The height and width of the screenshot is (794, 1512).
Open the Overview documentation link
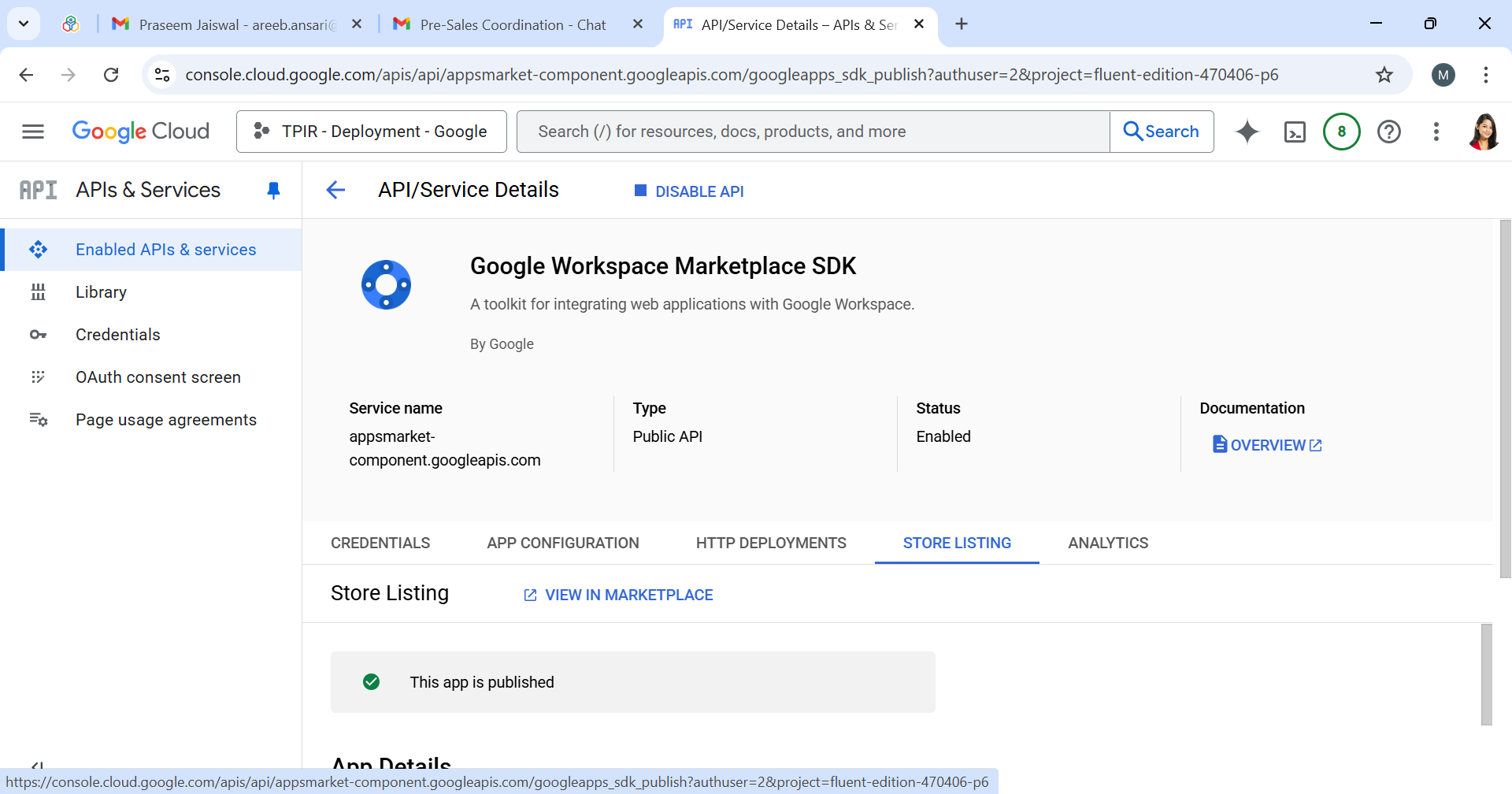tap(1267, 445)
